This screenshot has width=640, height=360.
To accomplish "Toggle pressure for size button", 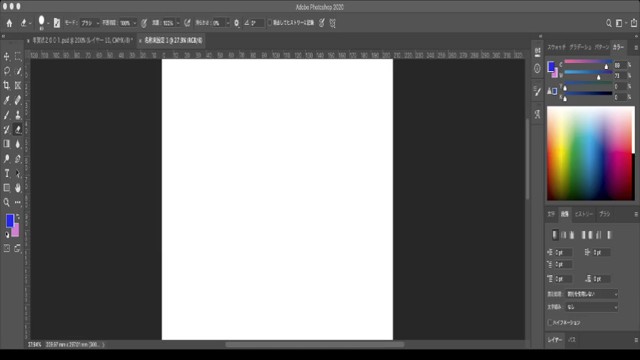I will click(322, 23).
